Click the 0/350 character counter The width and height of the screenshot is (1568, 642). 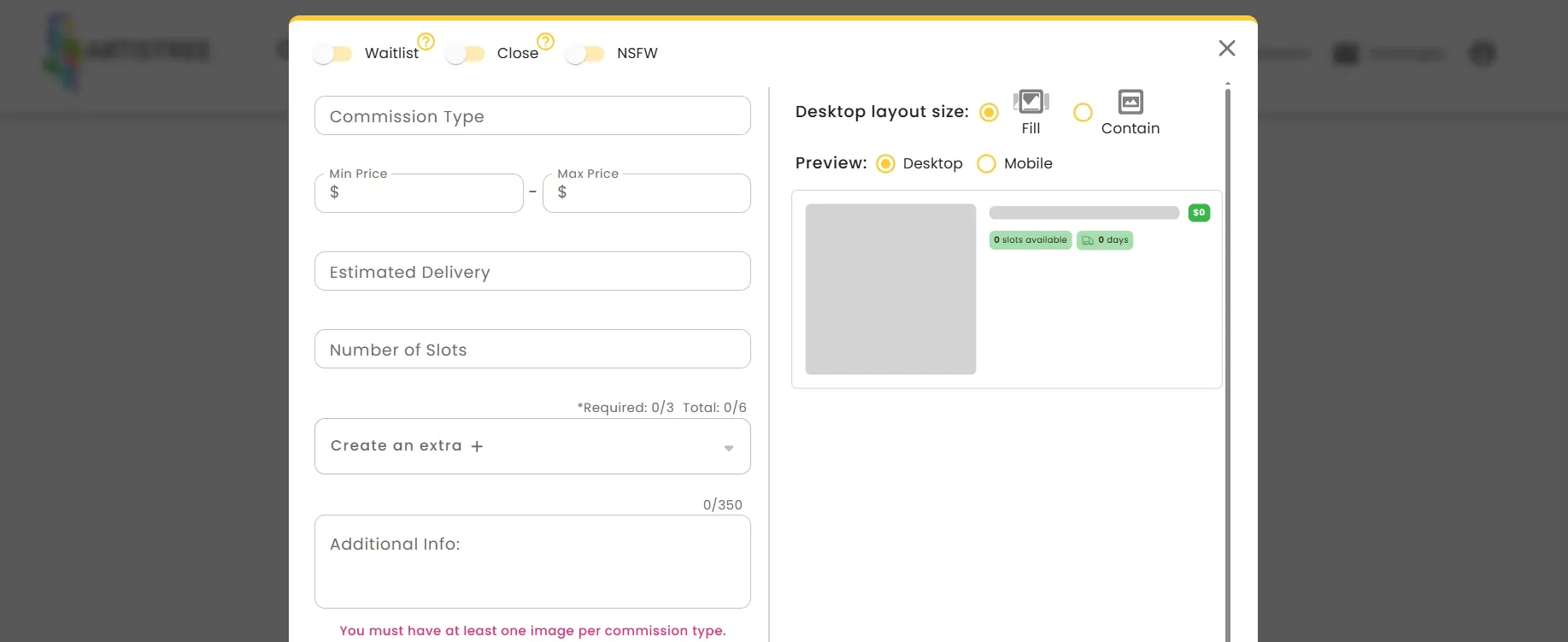(x=723, y=505)
